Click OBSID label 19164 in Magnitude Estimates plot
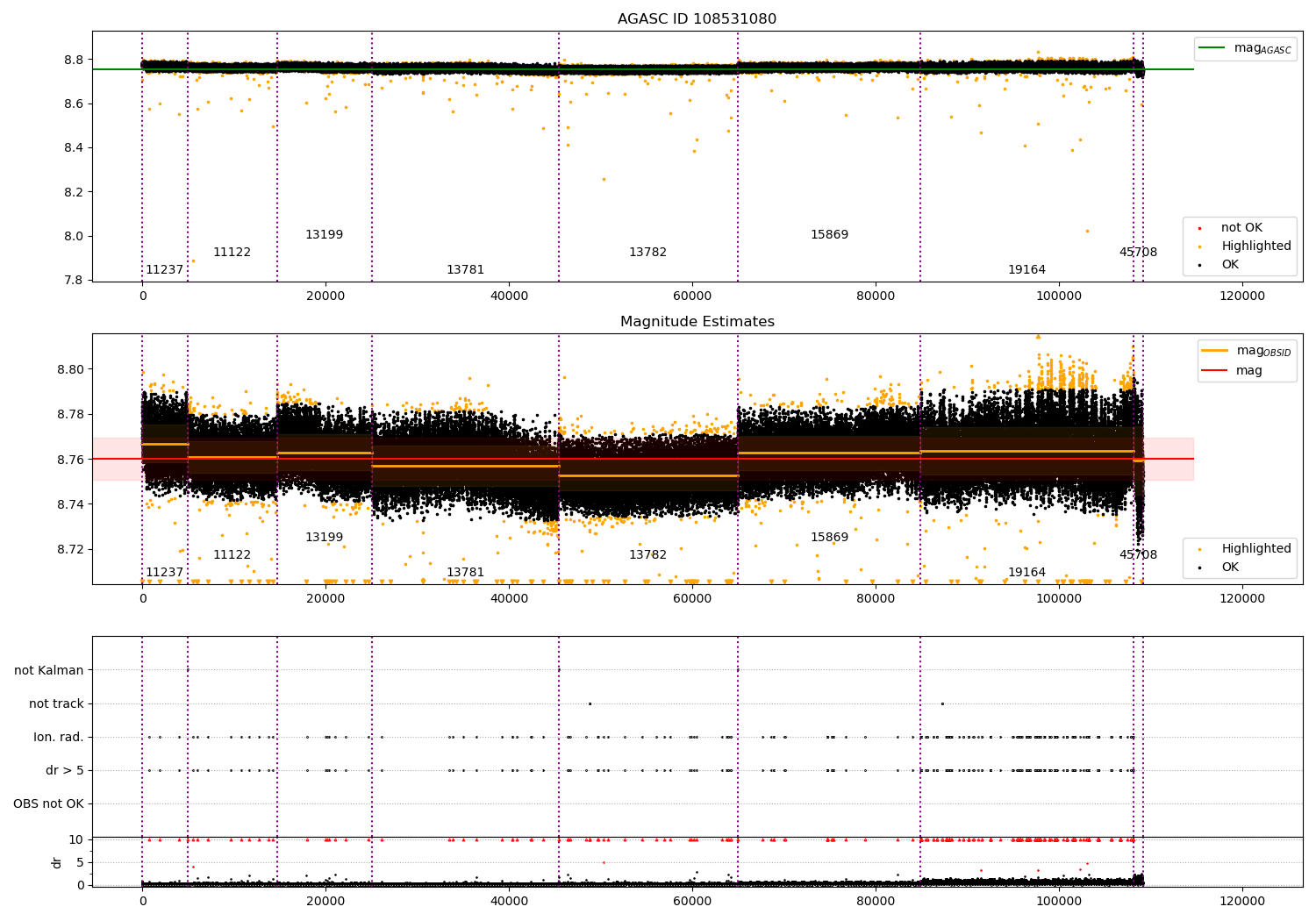This screenshot has width=1316, height=921. tap(1026, 573)
